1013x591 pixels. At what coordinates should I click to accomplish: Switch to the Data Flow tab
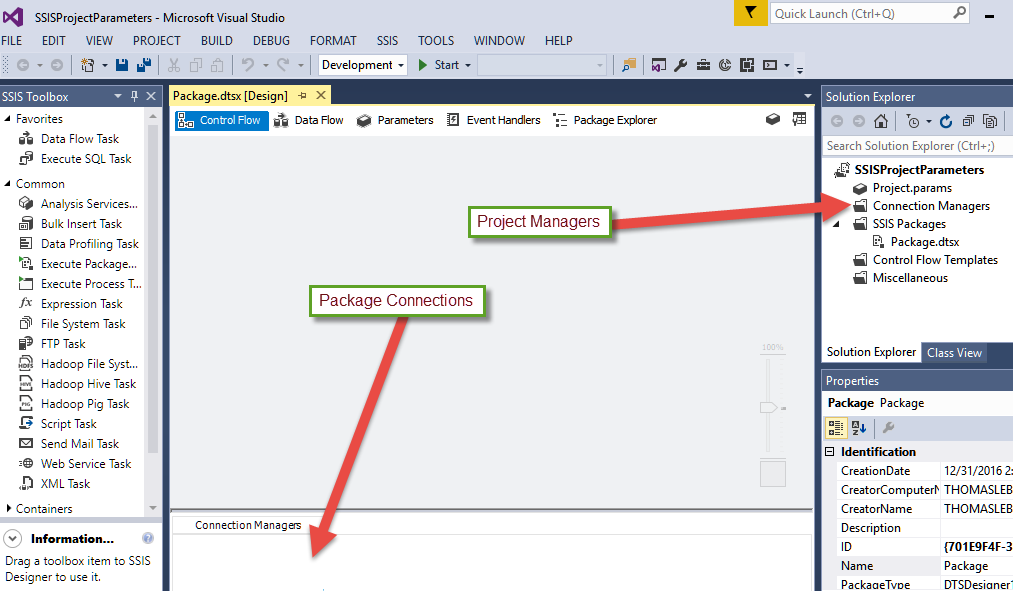[x=308, y=120]
